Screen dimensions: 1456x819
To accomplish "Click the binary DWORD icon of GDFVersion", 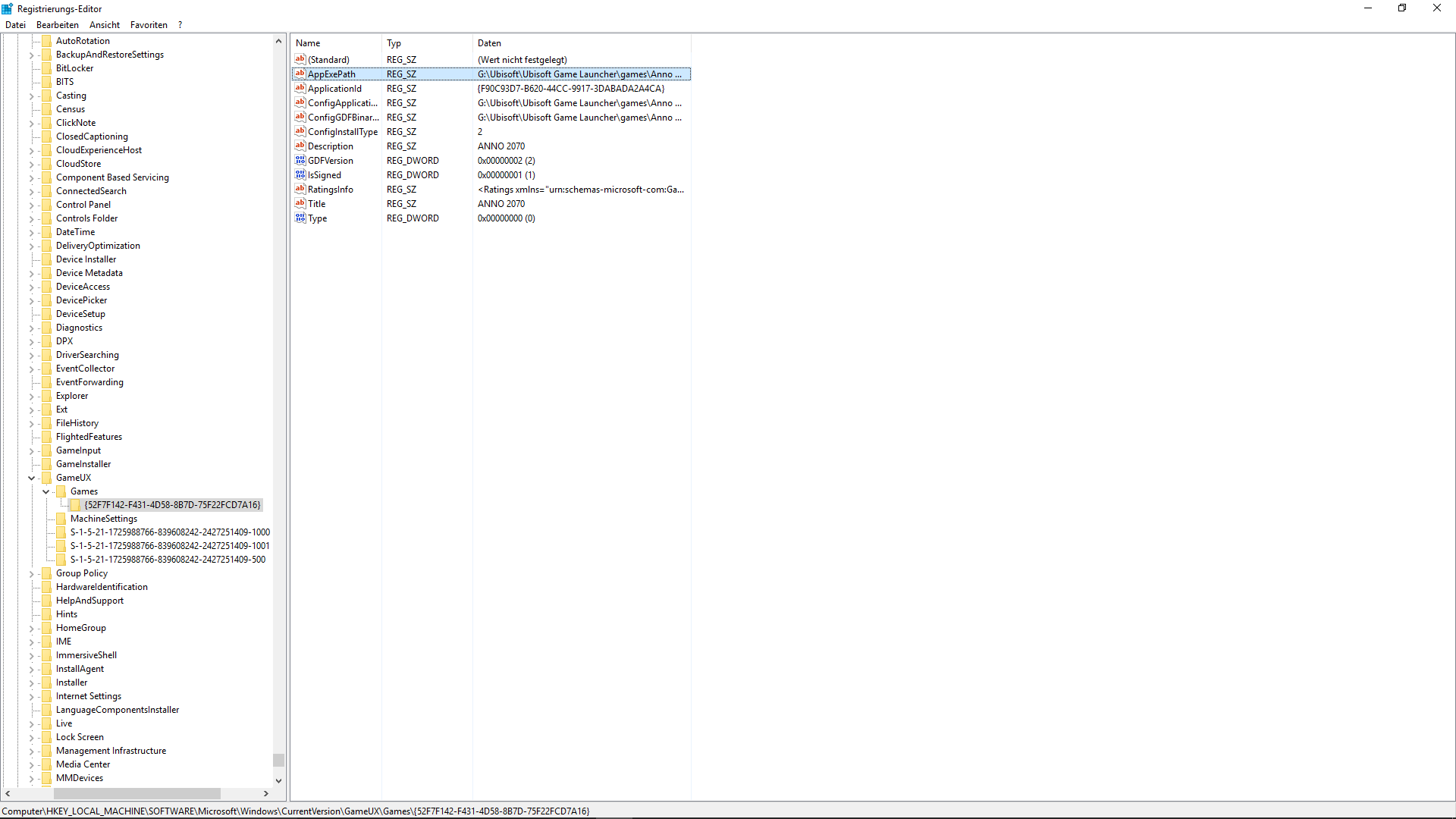I will click(300, 160).
